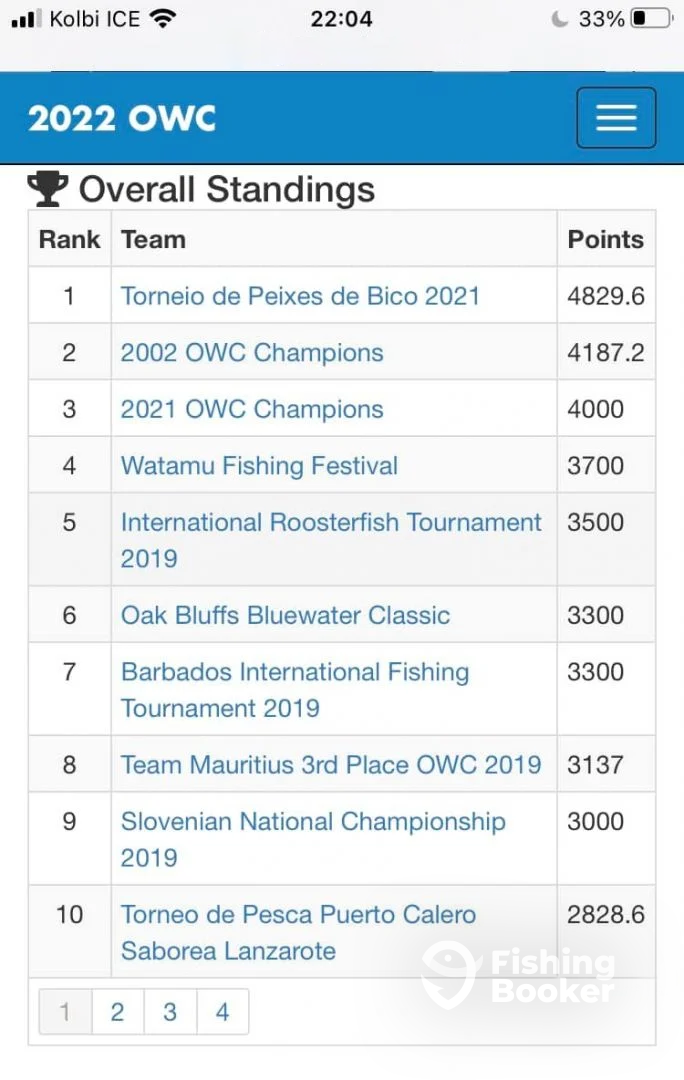
Task: Select Team Mauritius 3rd Place OWC 2019
Action: click(x=331, y=765)
